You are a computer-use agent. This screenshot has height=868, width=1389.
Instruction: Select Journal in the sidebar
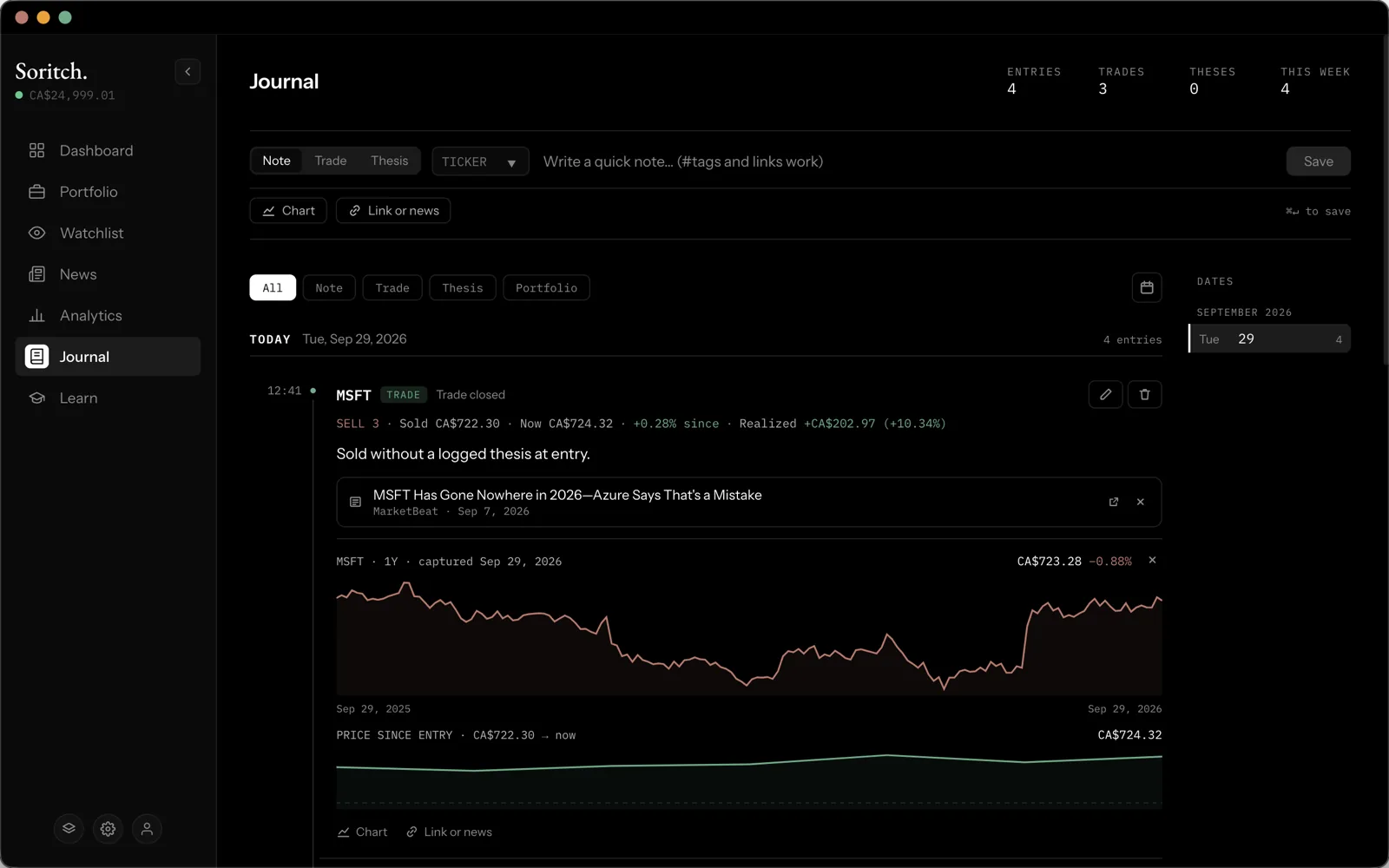click(108, 357)
